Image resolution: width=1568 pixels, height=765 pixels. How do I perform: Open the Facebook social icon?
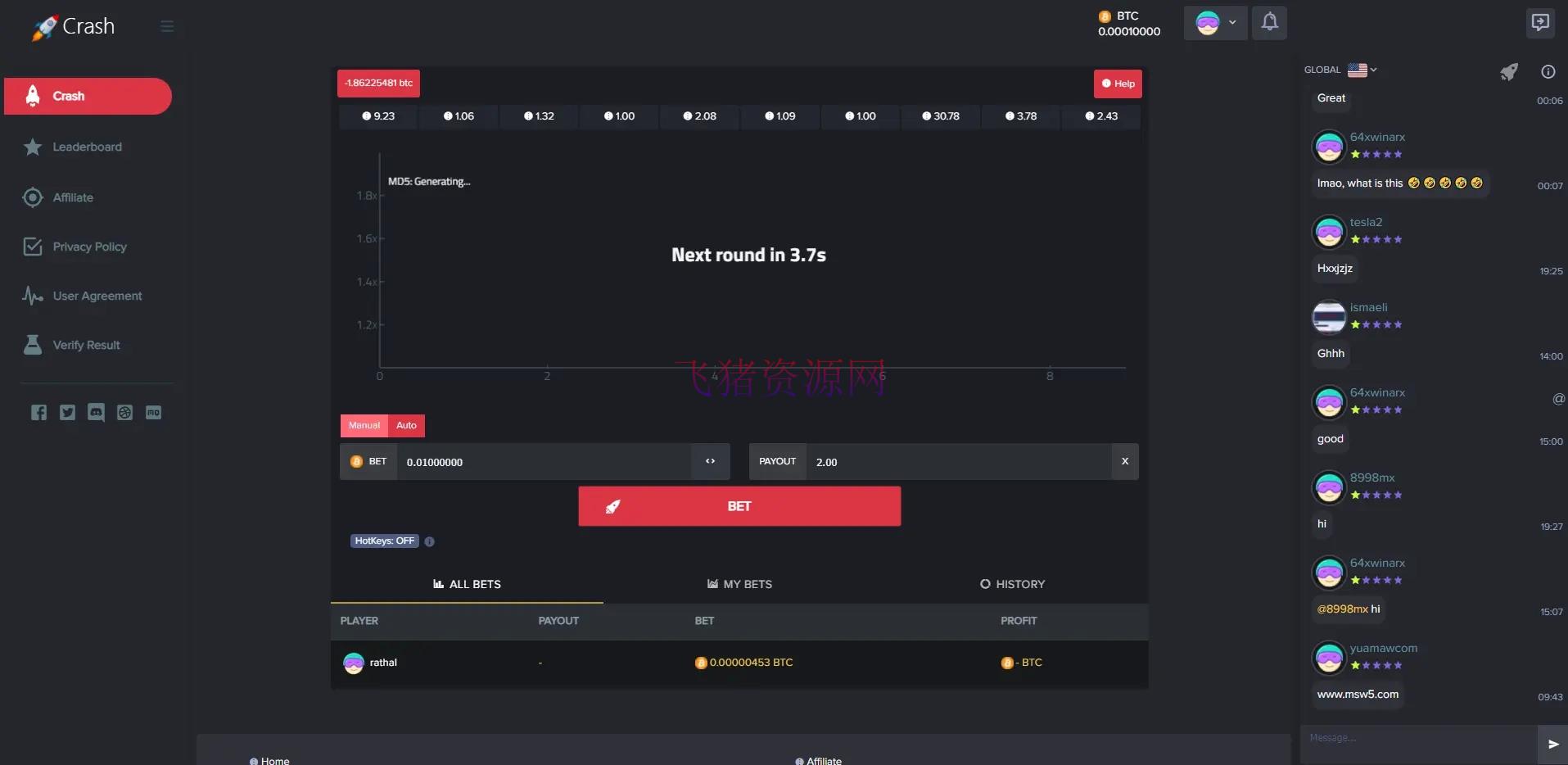point(38,413)
